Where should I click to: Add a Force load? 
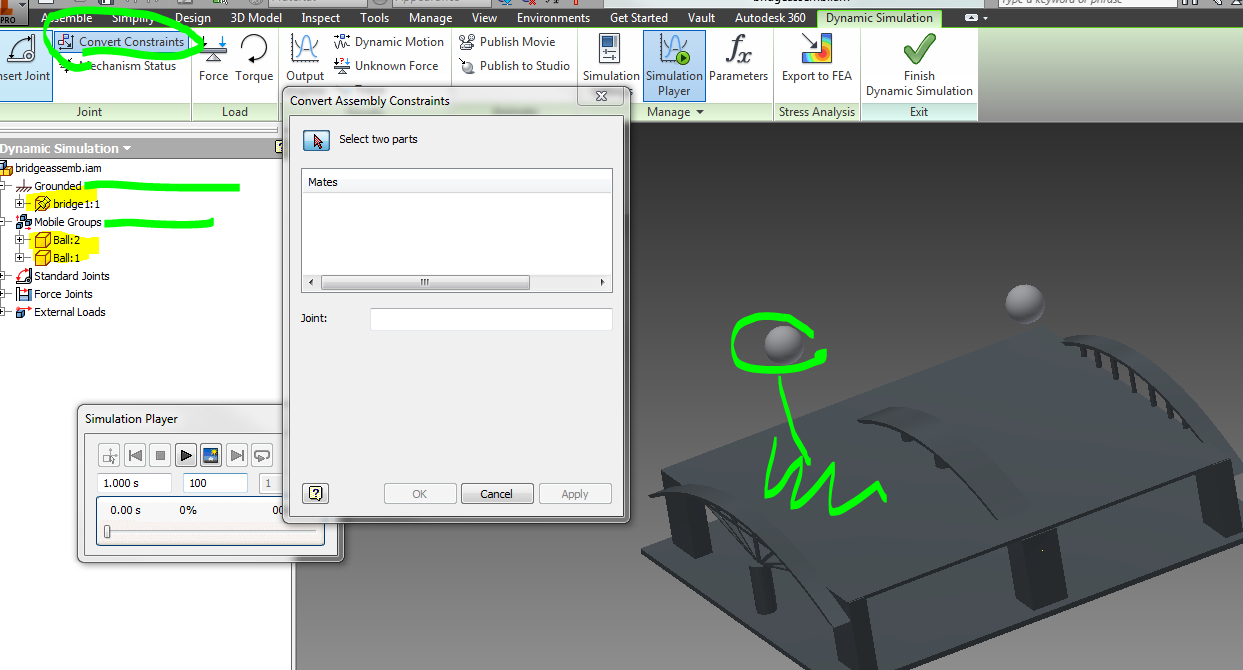[213, 58]
